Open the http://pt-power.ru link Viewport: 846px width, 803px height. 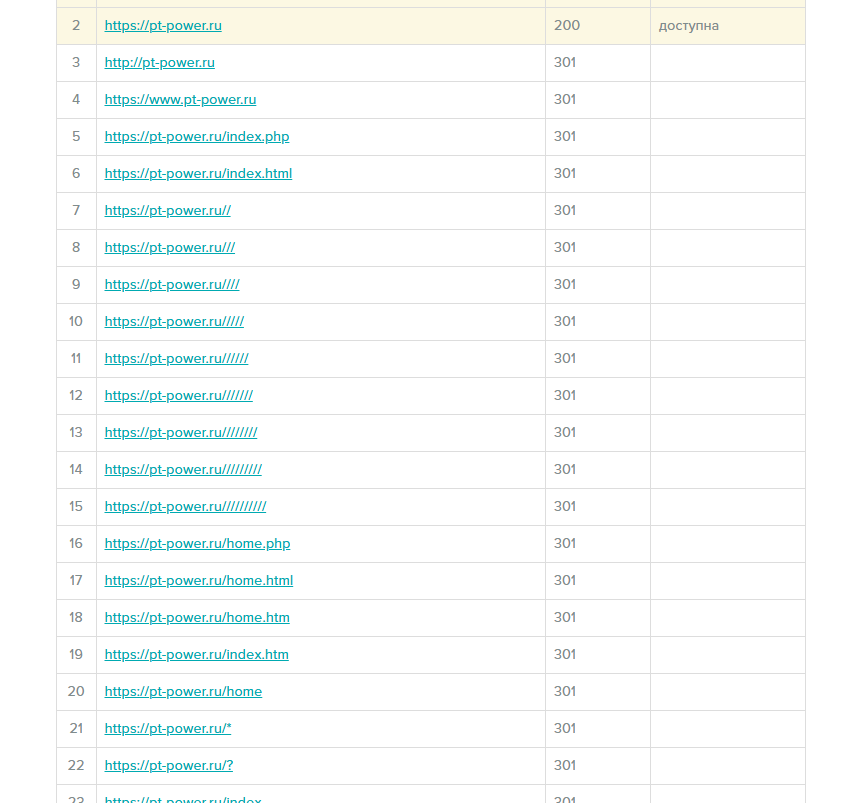click(160, 63)
